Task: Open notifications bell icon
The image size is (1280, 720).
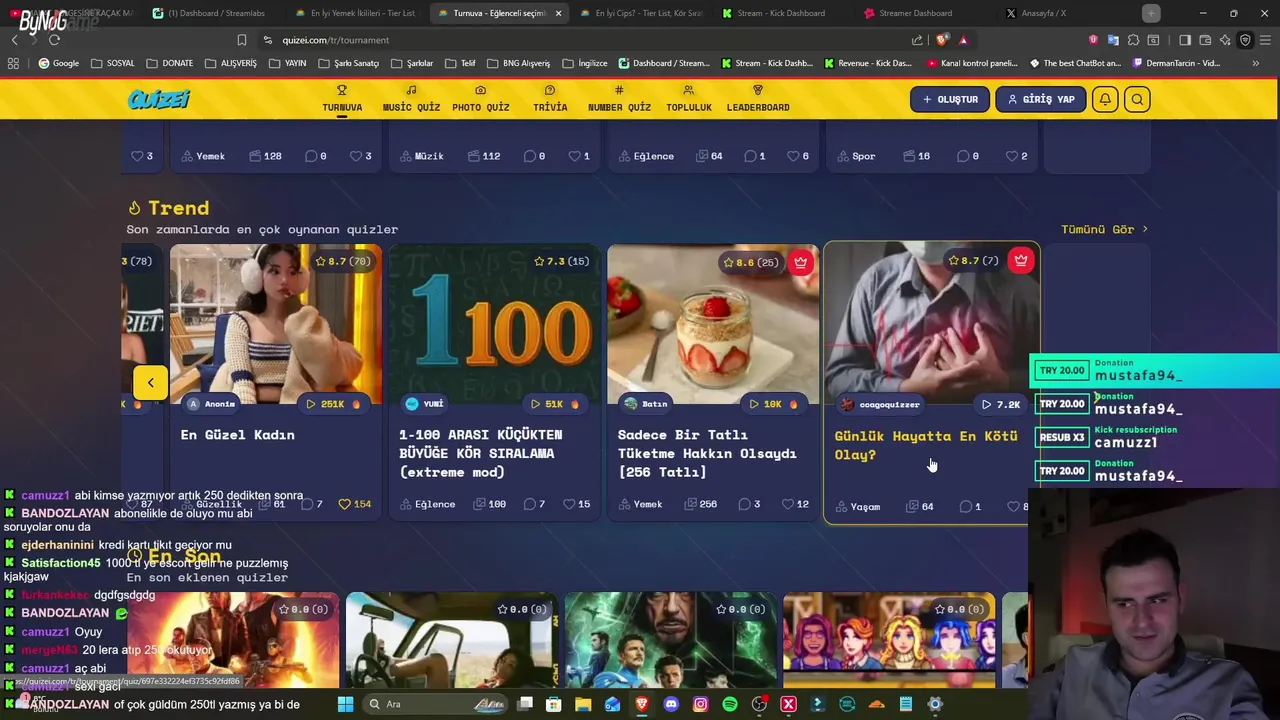Action: (x=1105, y=99)
